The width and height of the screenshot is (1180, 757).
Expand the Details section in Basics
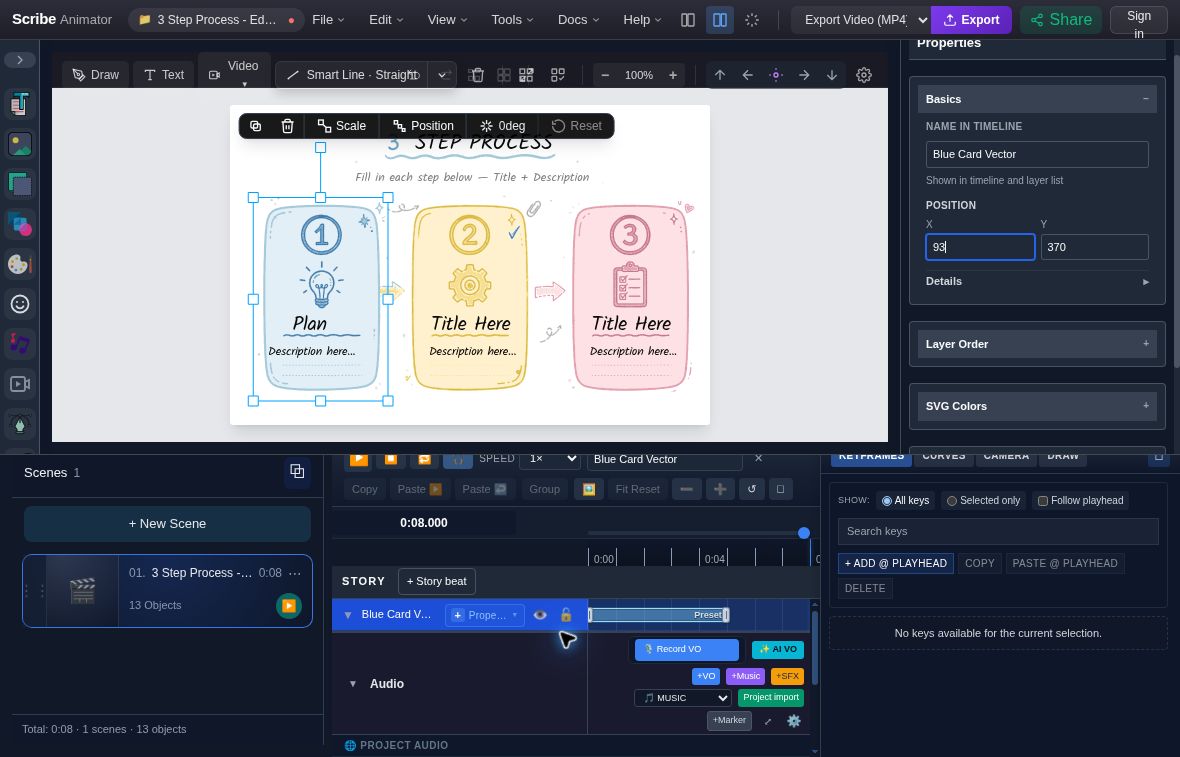(1037, 281)
